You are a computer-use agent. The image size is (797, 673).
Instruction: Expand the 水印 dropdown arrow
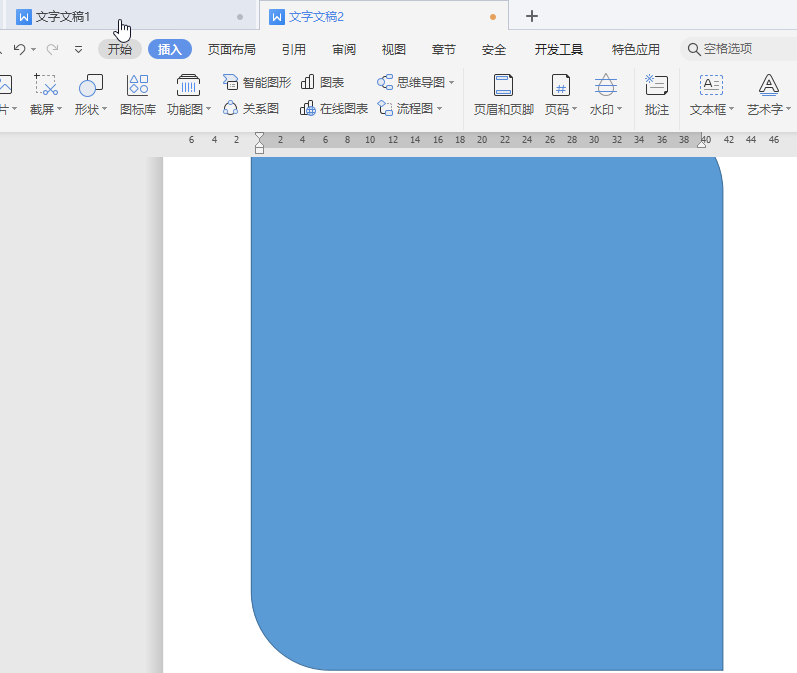(x=619, y=109)
